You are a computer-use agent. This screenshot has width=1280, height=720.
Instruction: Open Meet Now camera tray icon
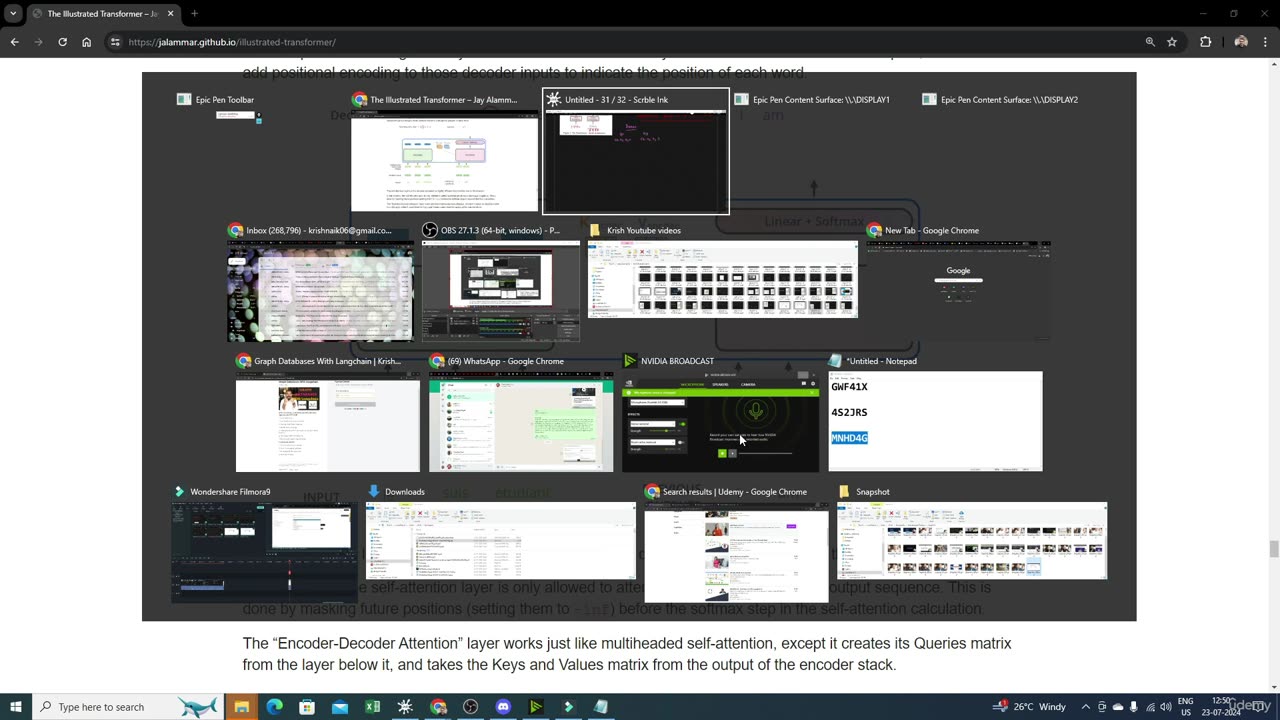[x=1102, y=707]
